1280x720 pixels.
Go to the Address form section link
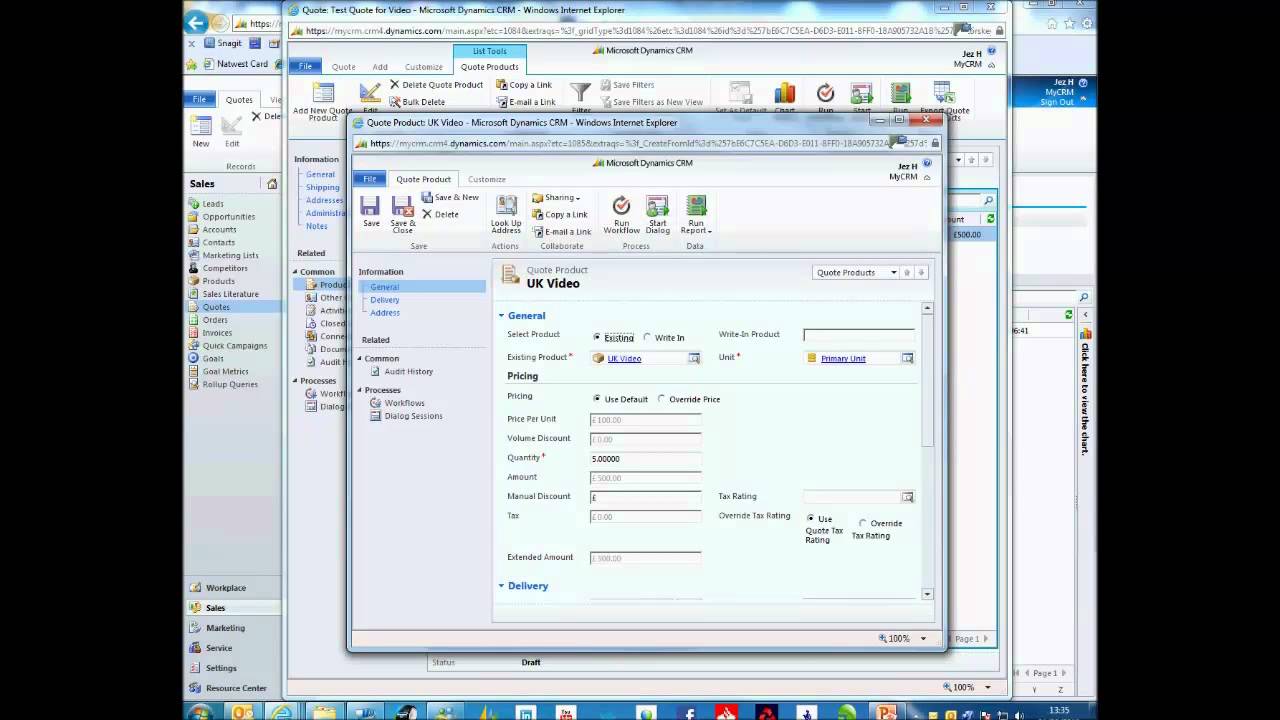(x=385, y=313)
